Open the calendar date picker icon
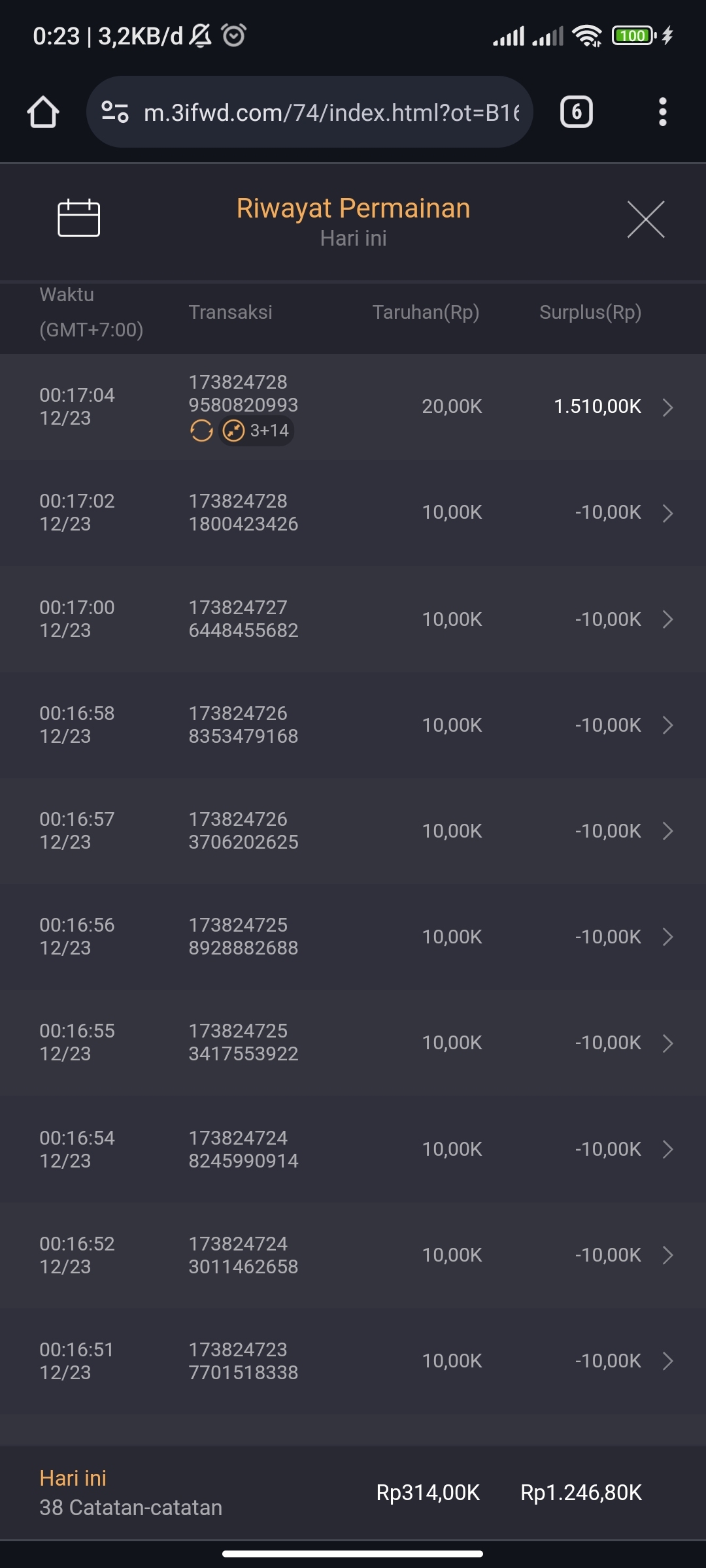The height and width of the screenshot is (1568, 706). pyautogui.click(x=78, y=218)
